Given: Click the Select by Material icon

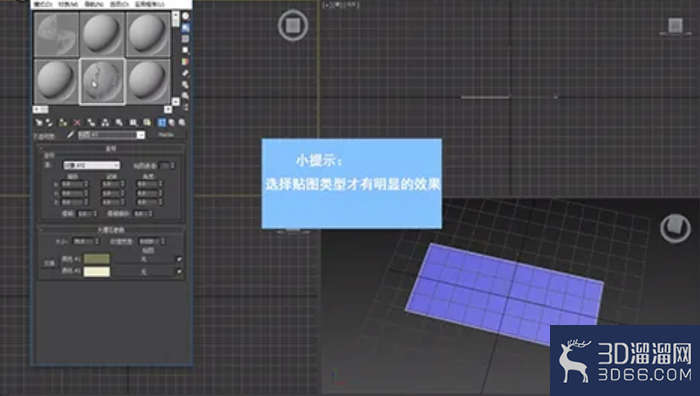Looking at the screenshot, I should click(x=185, y=96).
